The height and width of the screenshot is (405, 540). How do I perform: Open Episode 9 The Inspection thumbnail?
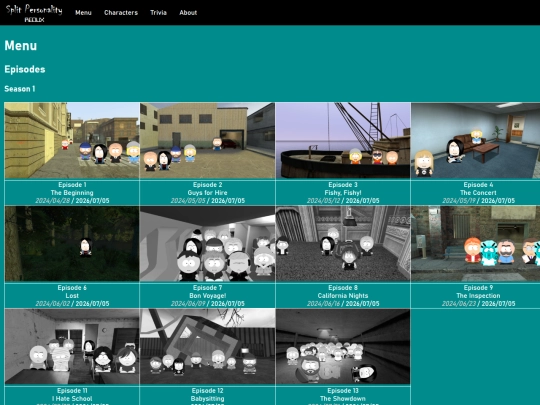[x=476, y=243]
